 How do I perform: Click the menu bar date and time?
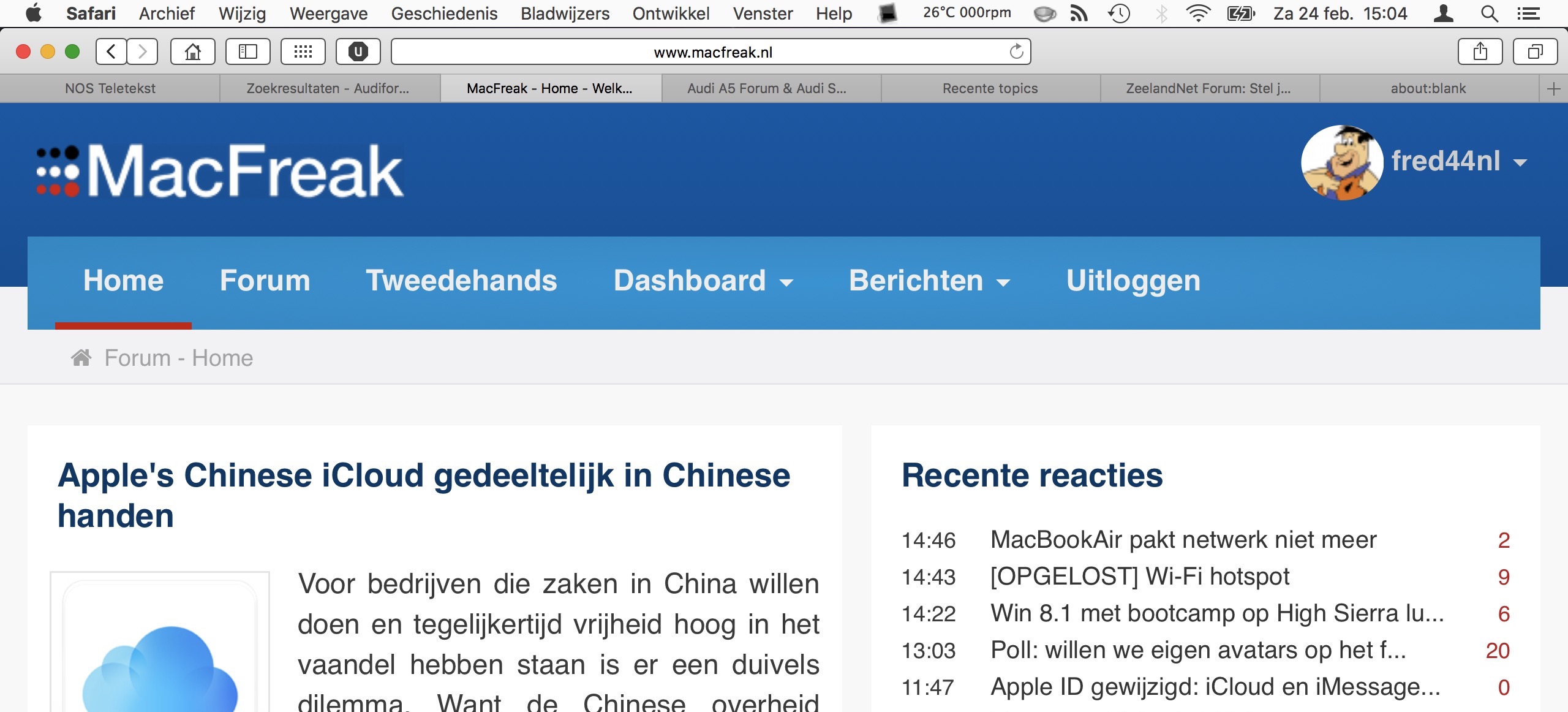pos(1340,13)
